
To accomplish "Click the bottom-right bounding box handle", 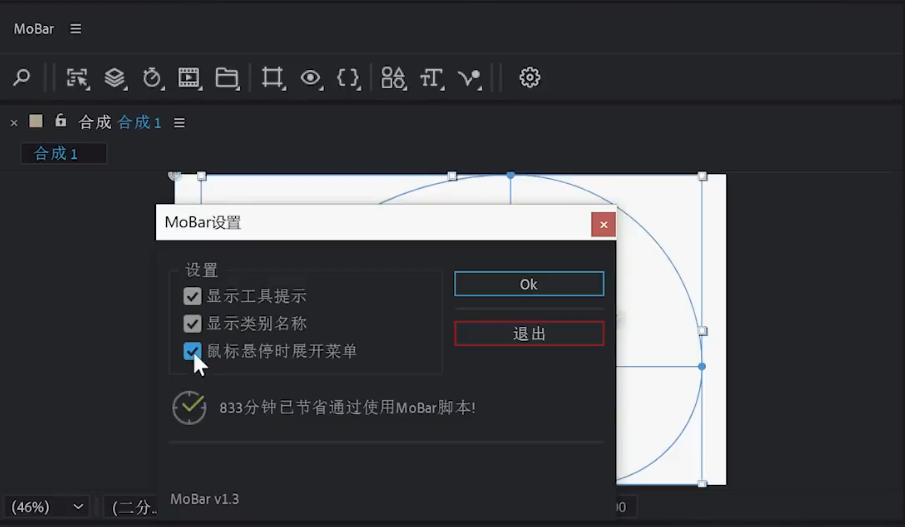I will coord(702,483).
